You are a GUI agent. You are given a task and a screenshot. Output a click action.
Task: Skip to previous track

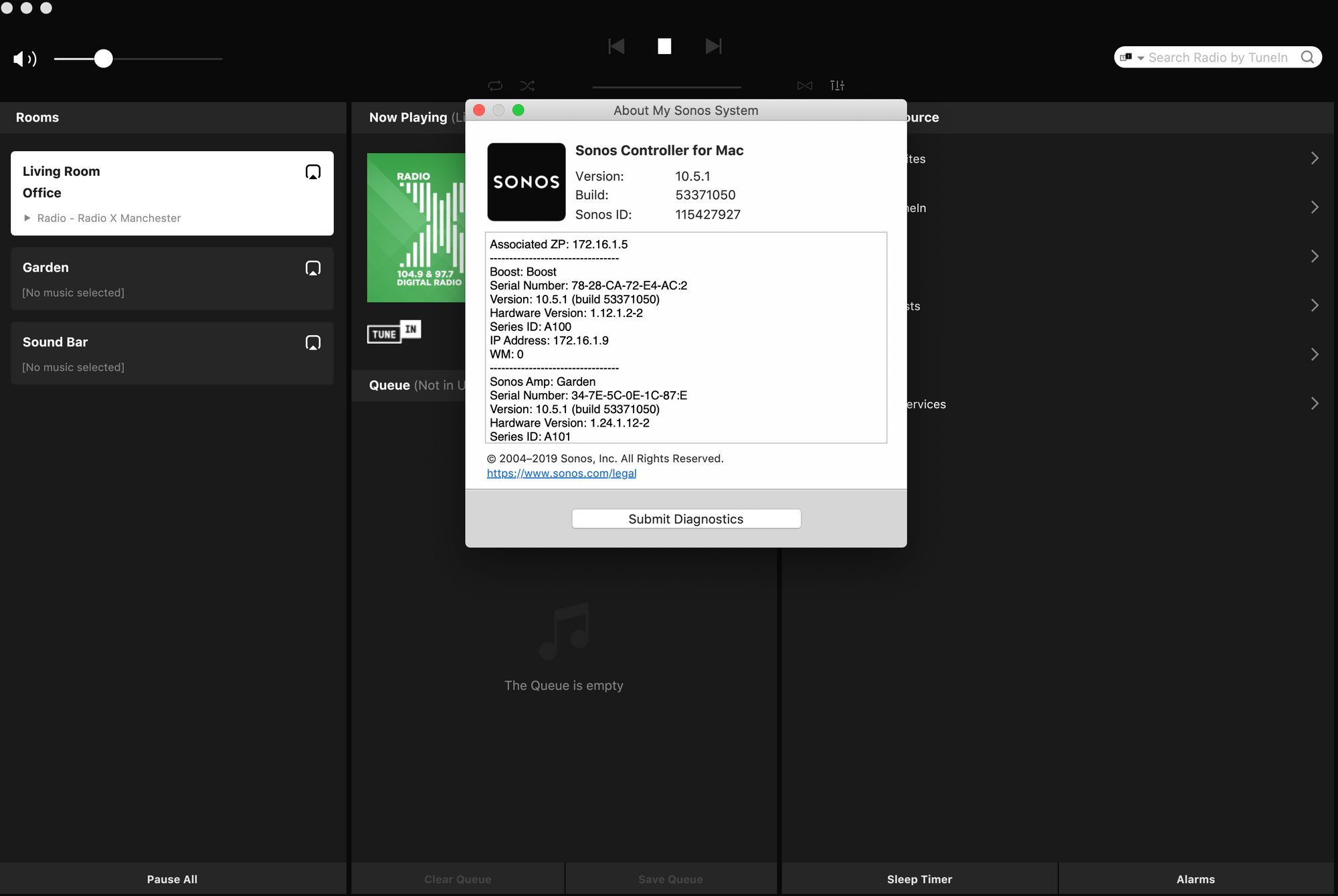point(616,46)
